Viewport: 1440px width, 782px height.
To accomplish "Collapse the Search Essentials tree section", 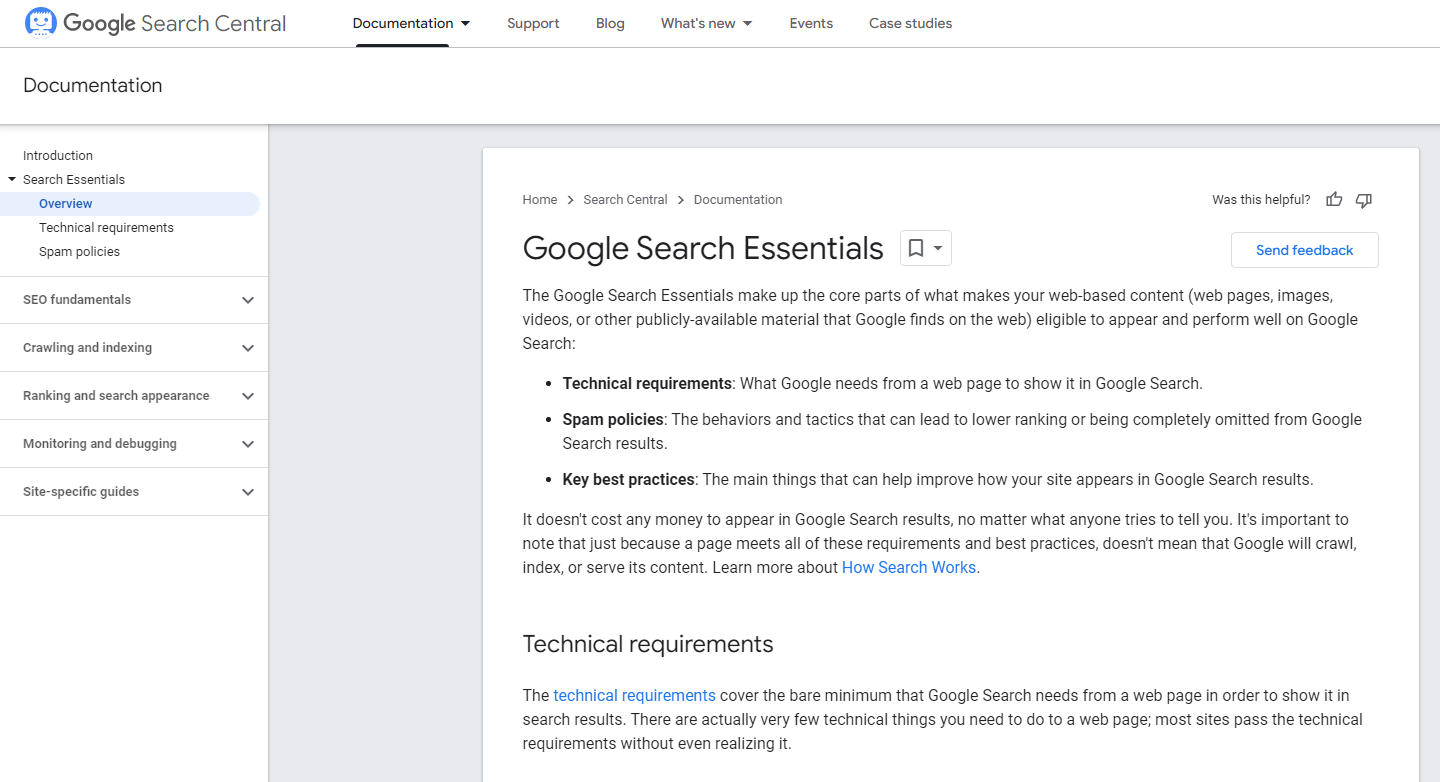I will coord(12,180).
